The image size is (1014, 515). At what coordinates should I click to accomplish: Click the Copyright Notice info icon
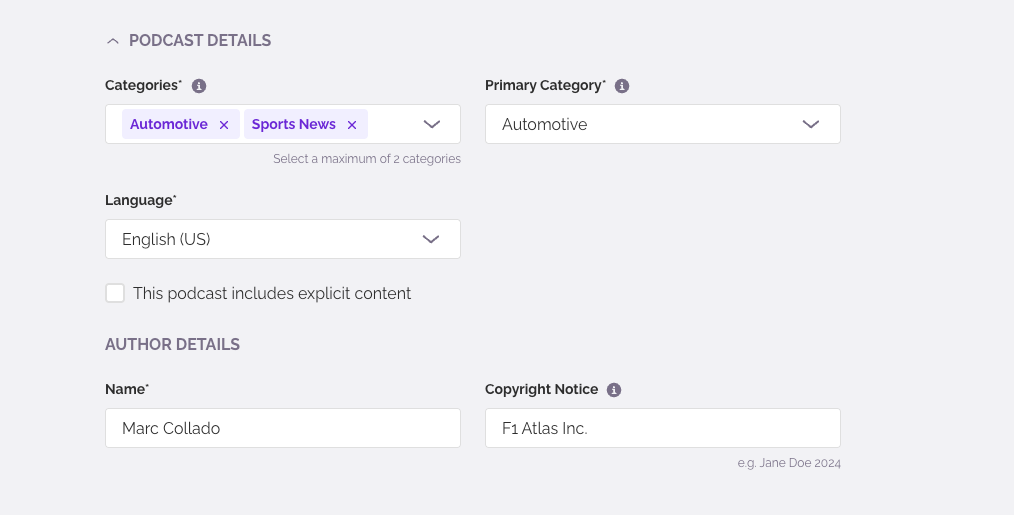tap(614, 390)
